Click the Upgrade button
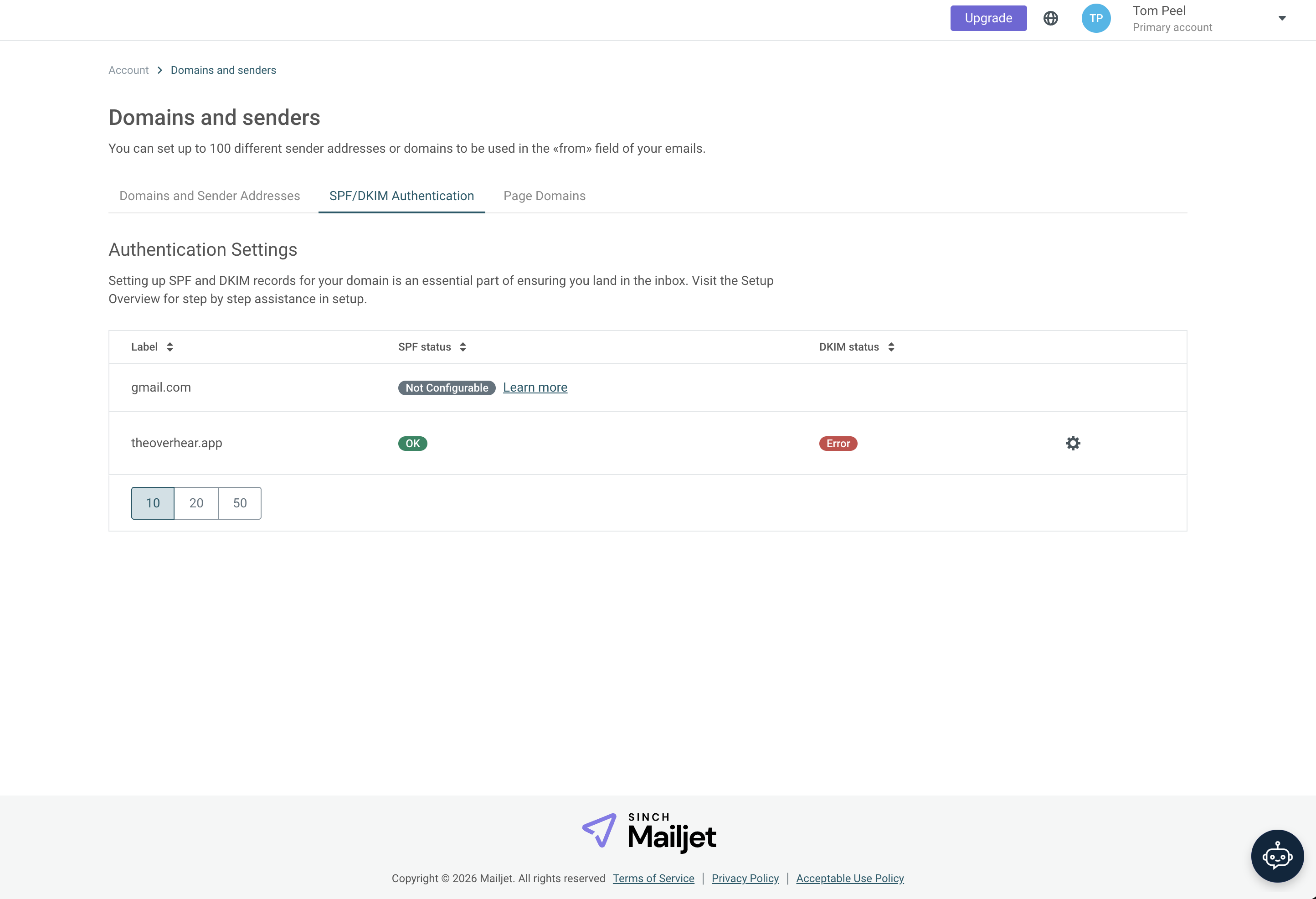 pyautogui.click(x=988, y=19)
